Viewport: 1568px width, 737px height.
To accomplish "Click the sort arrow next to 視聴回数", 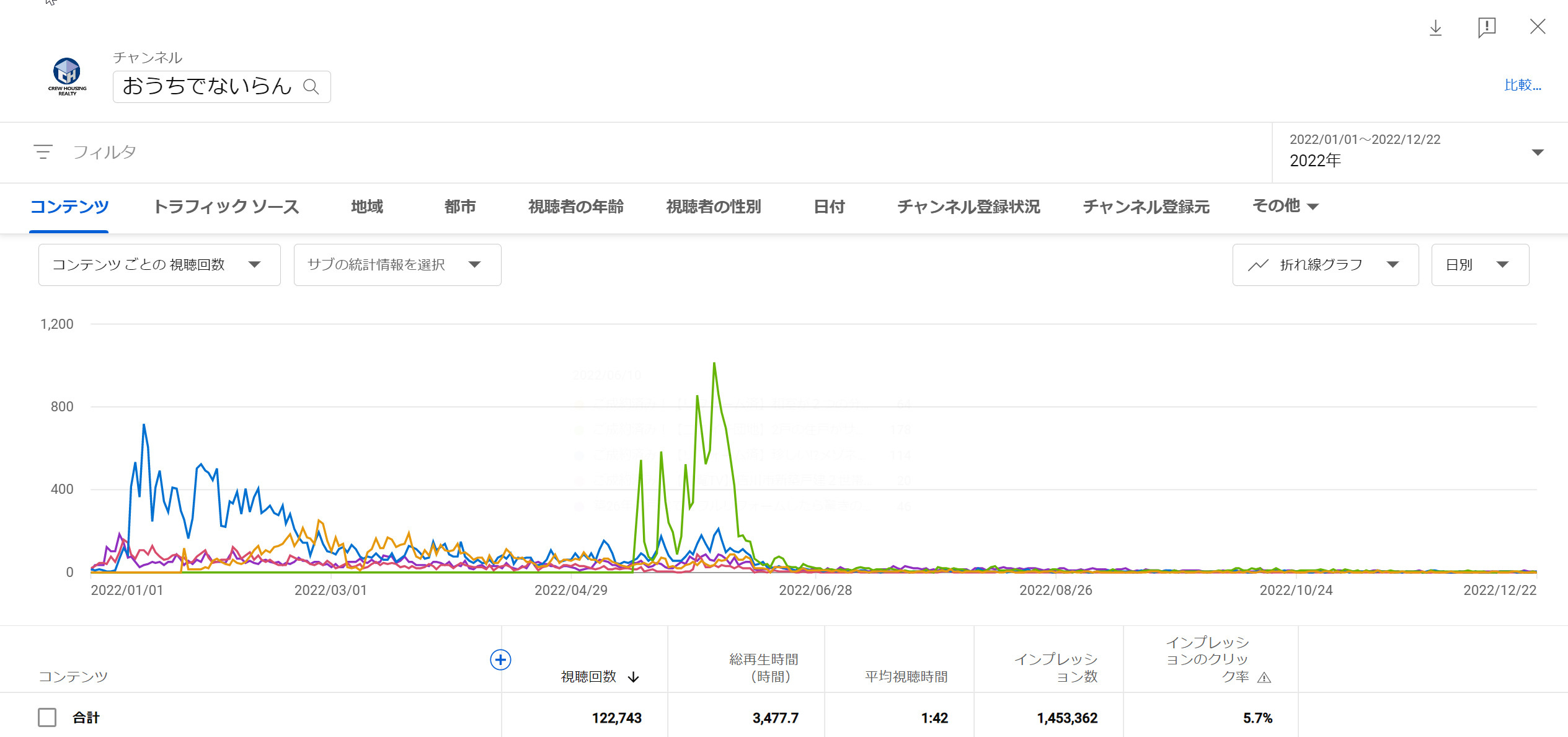I will coord(633,677).
